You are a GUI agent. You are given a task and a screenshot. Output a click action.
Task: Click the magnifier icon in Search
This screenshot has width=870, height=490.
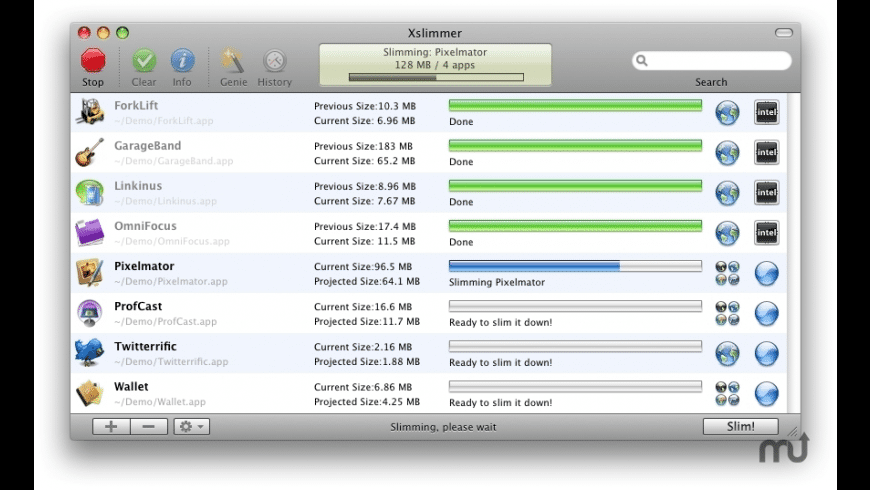642,60
